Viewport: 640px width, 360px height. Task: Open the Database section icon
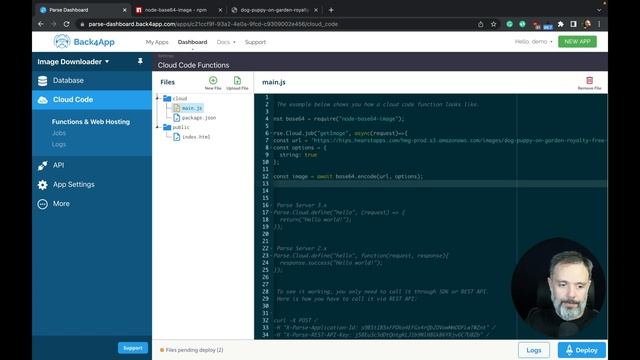click(42, 81)
